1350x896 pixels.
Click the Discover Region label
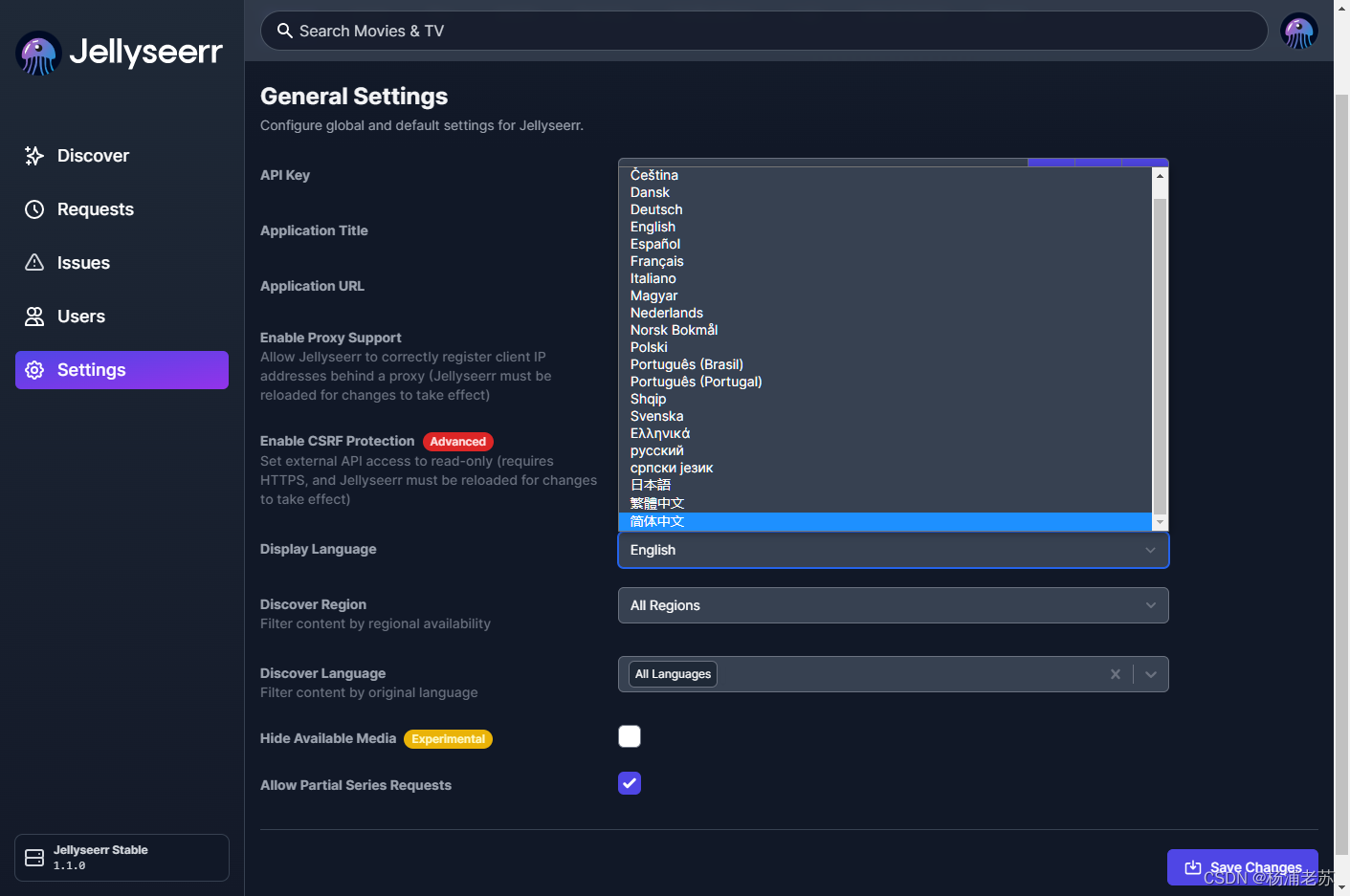(313, 604)
